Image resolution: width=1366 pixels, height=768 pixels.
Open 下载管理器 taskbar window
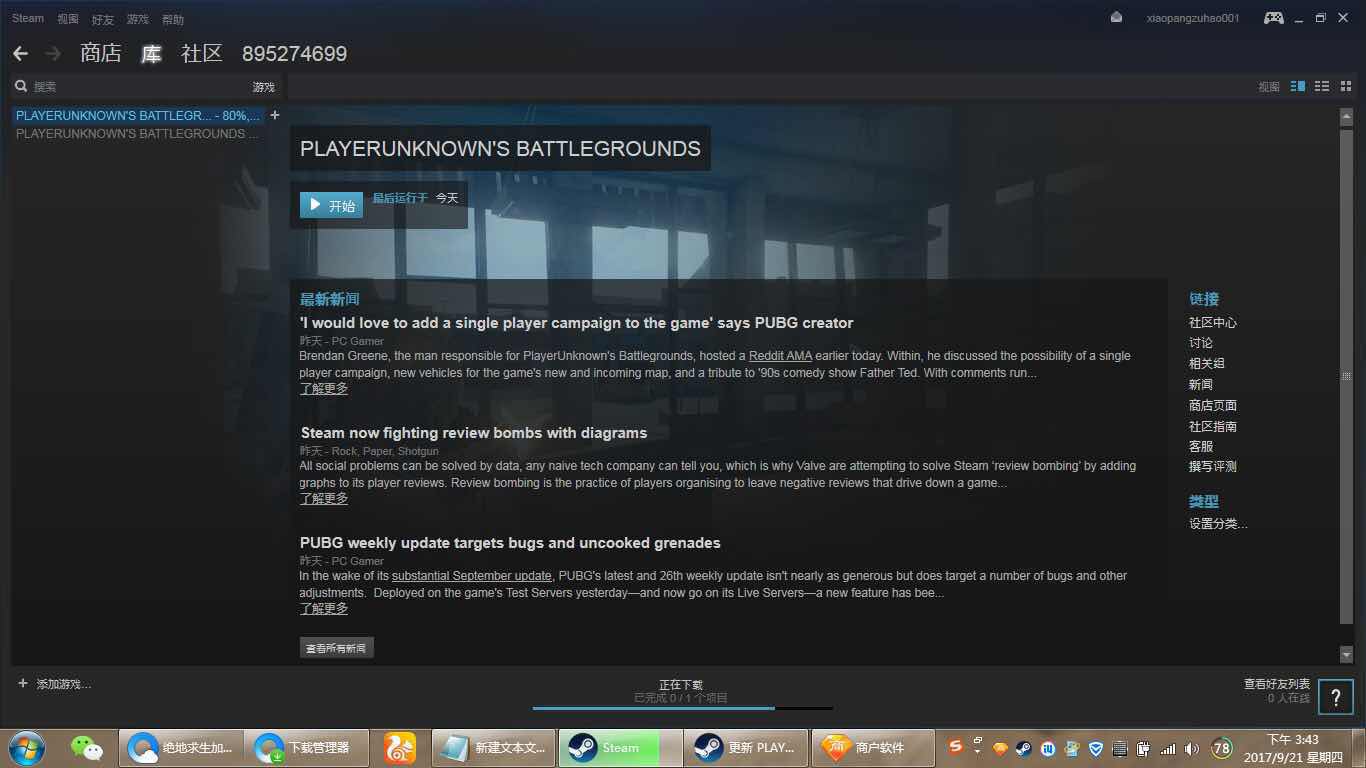pyautogui.click(x=307, y=747)
